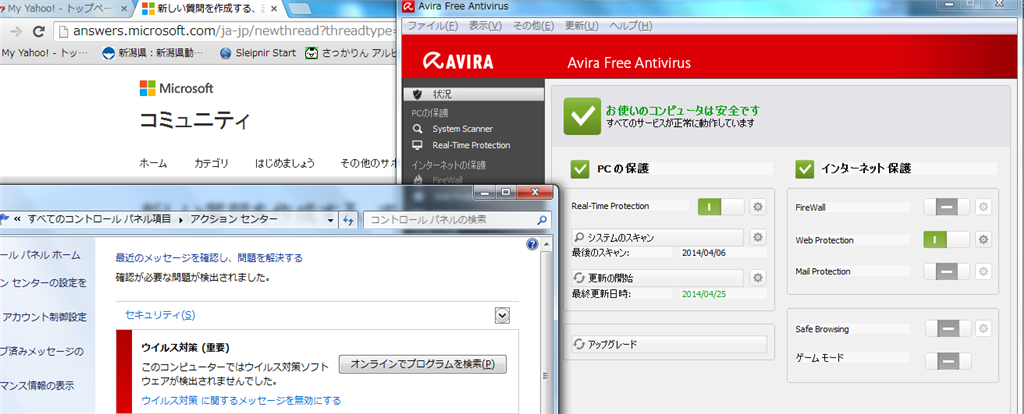Image resolution: width=1024 pixels, height=414 pixels.
Task: Open はじめましょう on Microsoft community nav
Action: click(x=285, y=163)
